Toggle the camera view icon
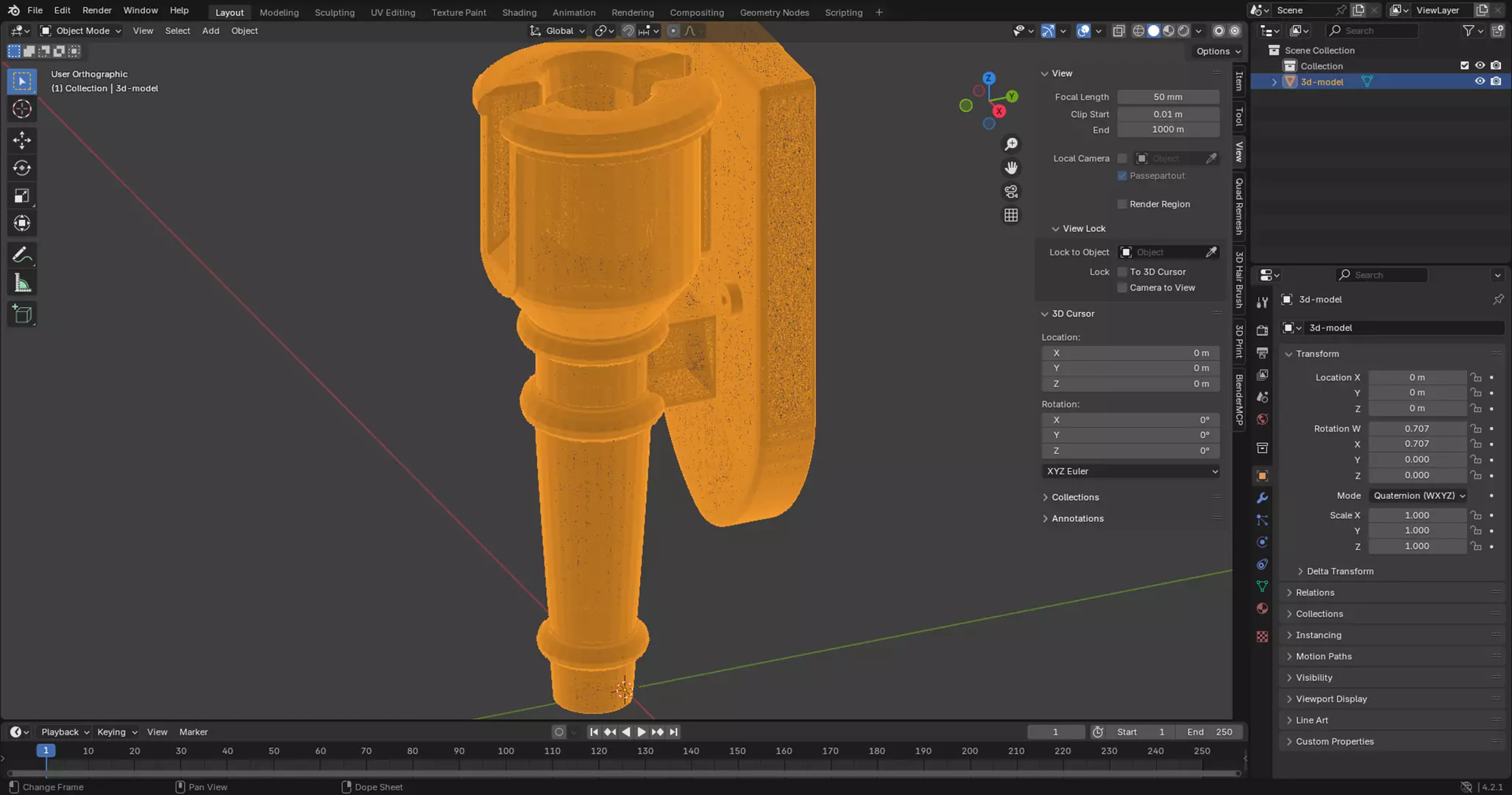The width and height of the screenshot is (1512, 795). click(x=1011, y=191)
